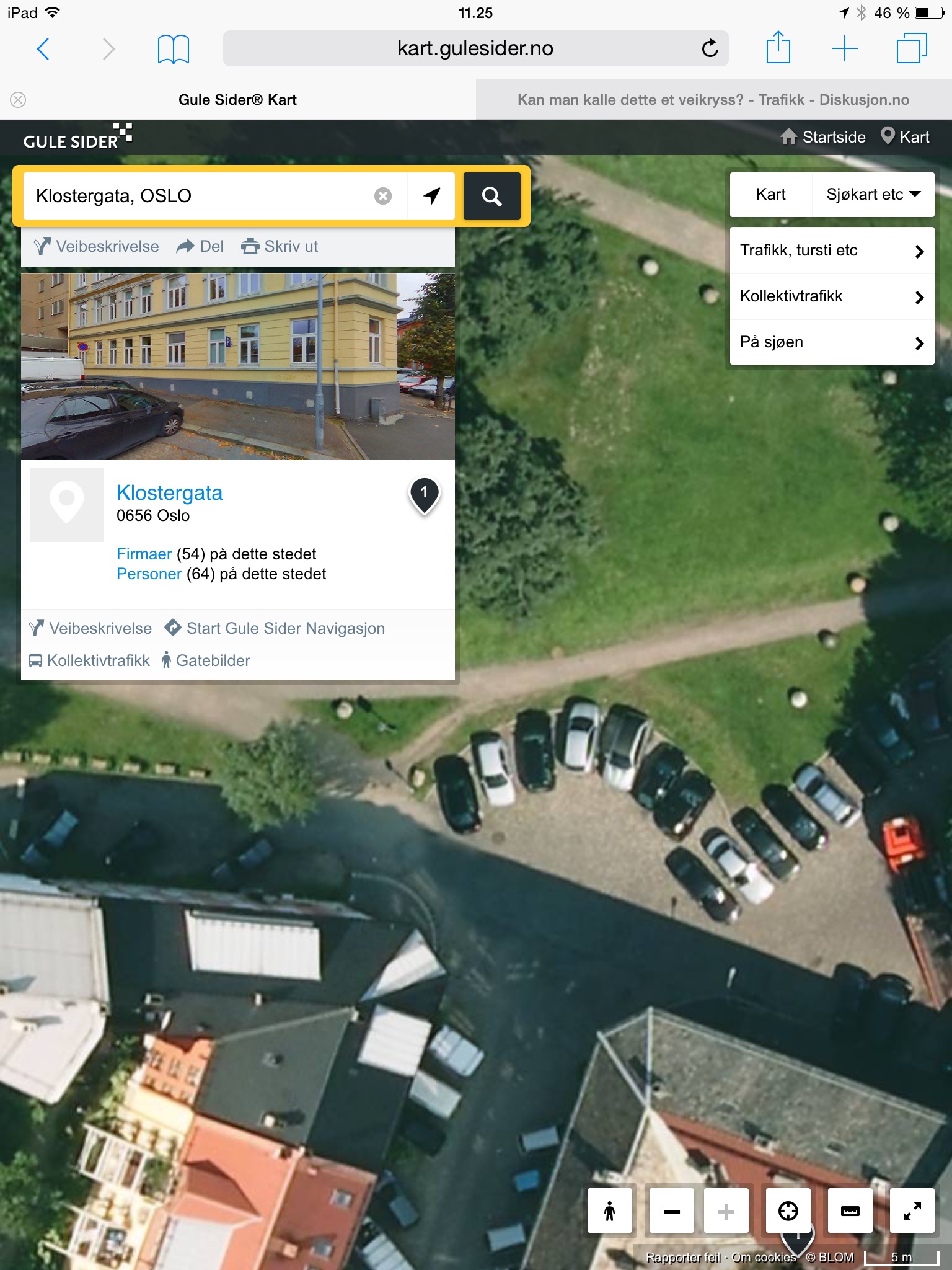Open the Kart link in header
This screenshot has height=1270, width=952.
coord(905,137)
